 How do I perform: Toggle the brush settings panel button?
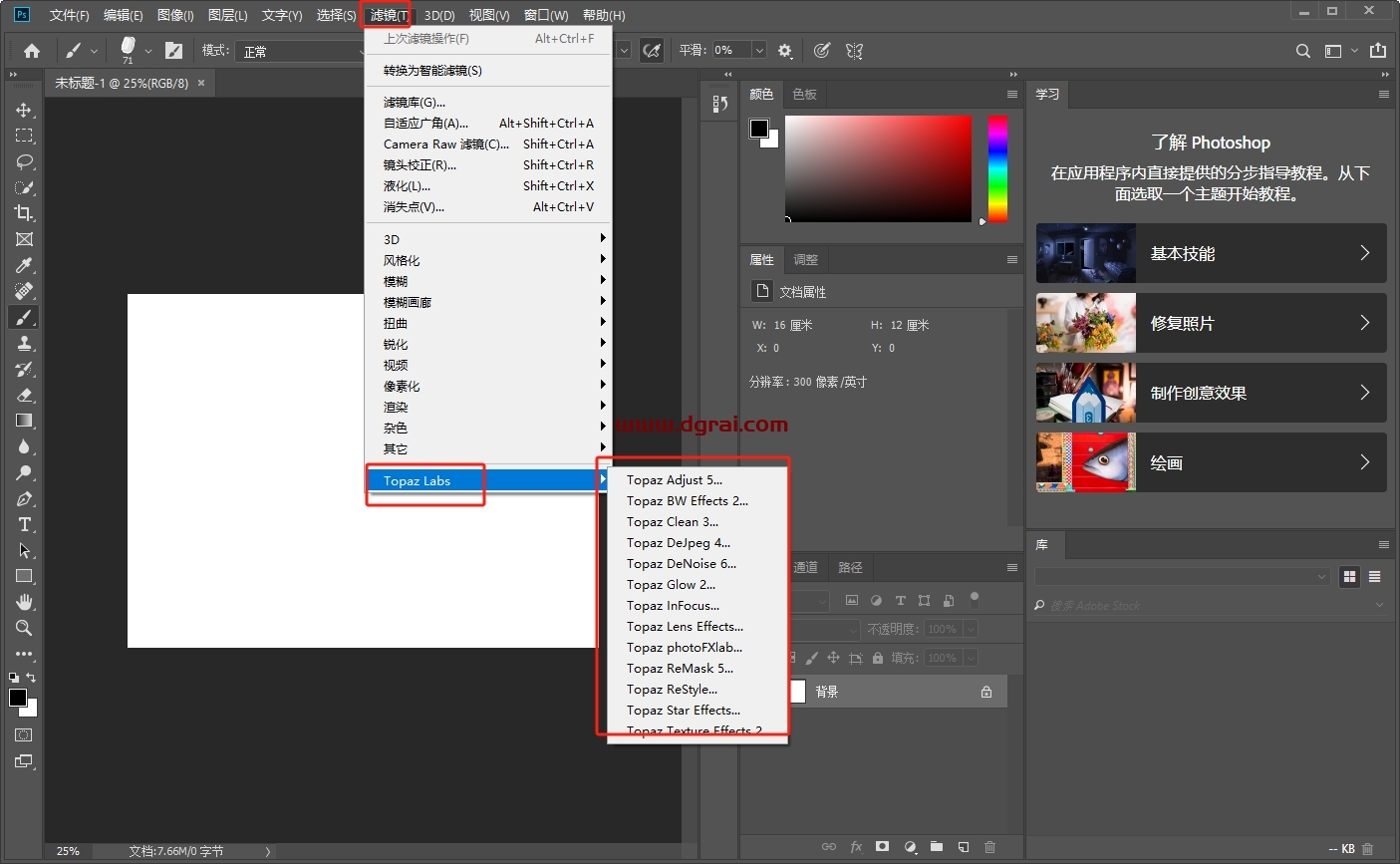tap(173, 51)
